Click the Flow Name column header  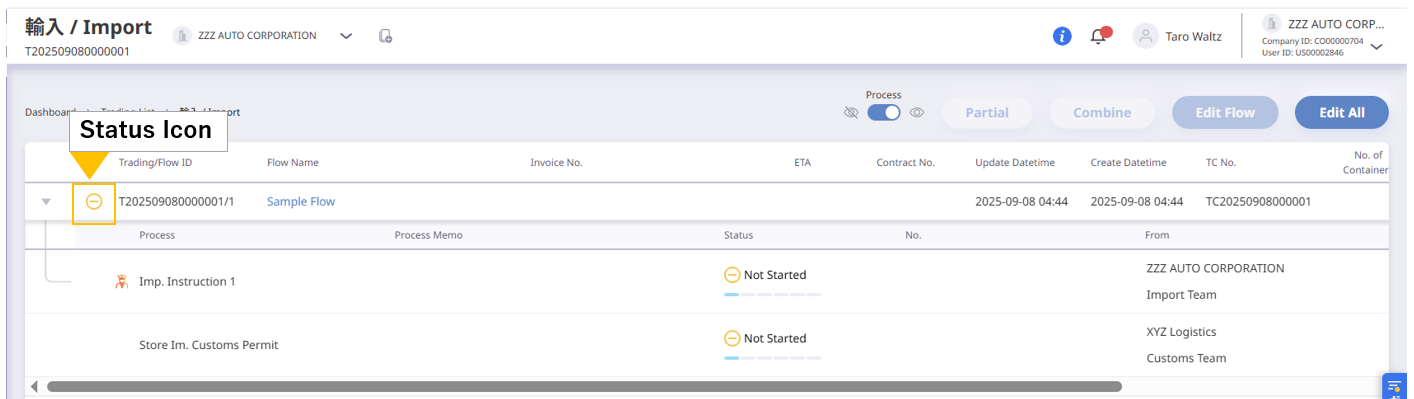[x=293, y=163]
